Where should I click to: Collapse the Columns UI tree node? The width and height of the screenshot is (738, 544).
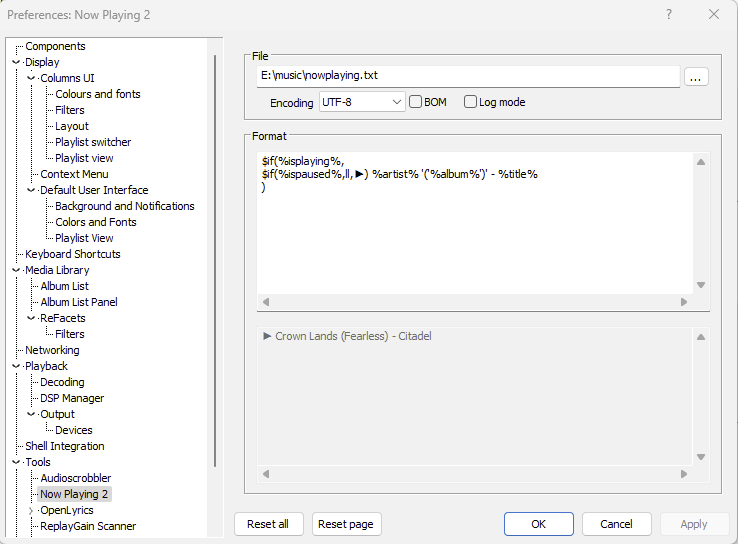[x=31, y=78]
